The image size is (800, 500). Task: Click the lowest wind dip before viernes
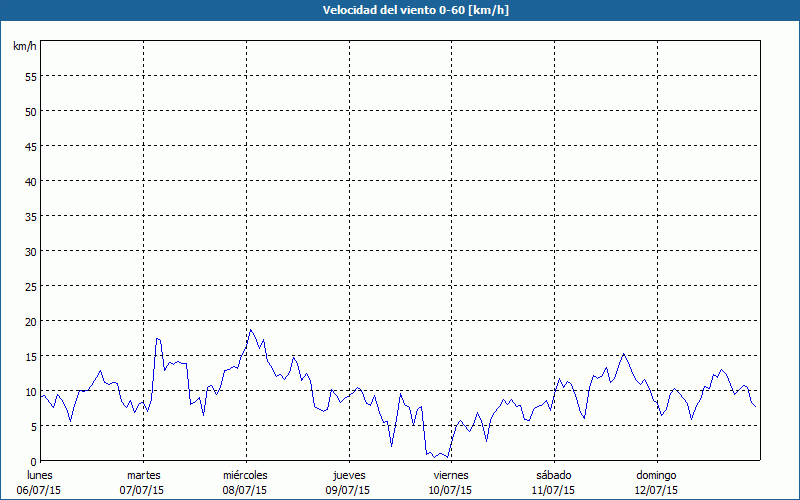point(431,457)
